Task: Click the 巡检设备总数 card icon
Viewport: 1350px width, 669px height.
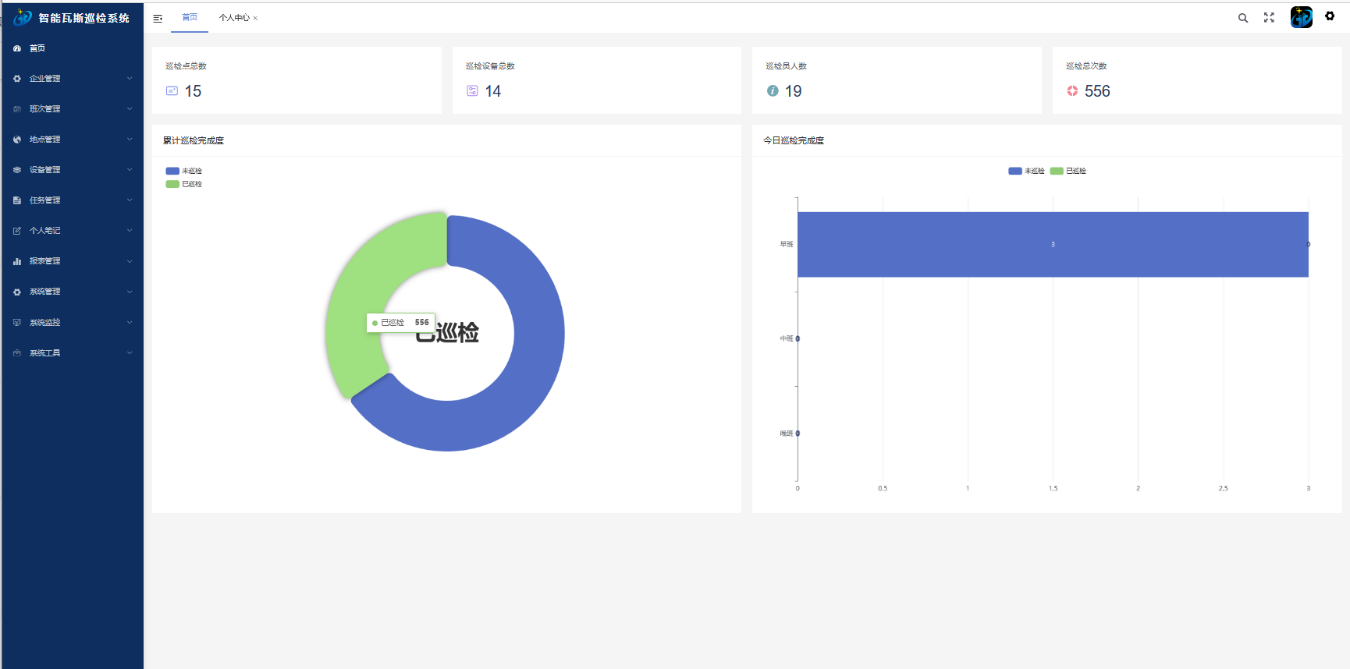Action: (472, 91)
